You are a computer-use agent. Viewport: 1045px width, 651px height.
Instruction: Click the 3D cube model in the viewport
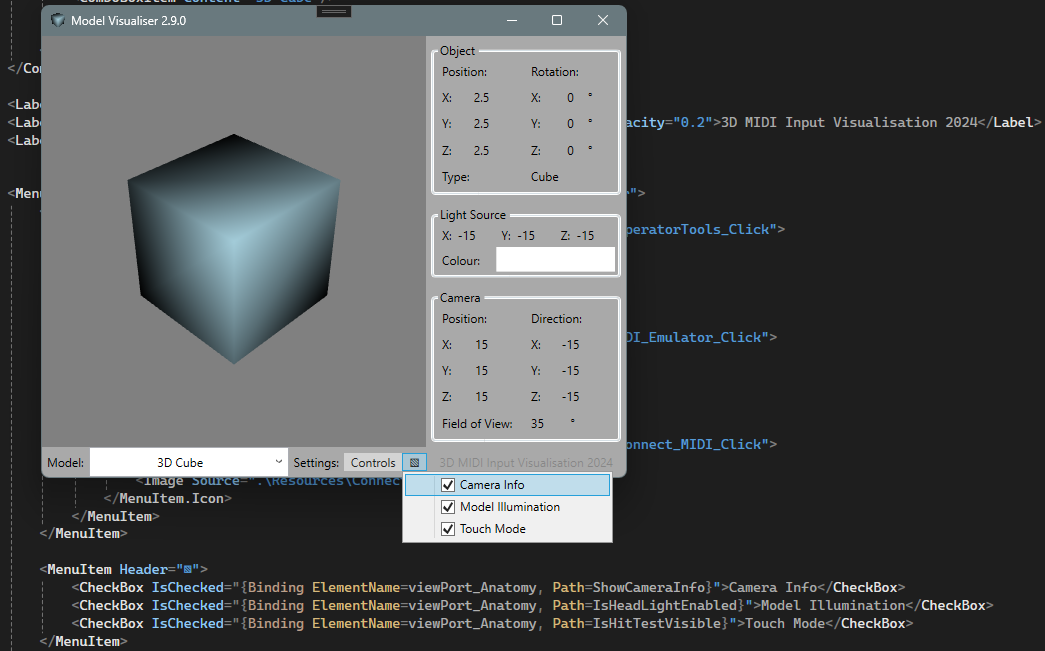click(232, 245)
